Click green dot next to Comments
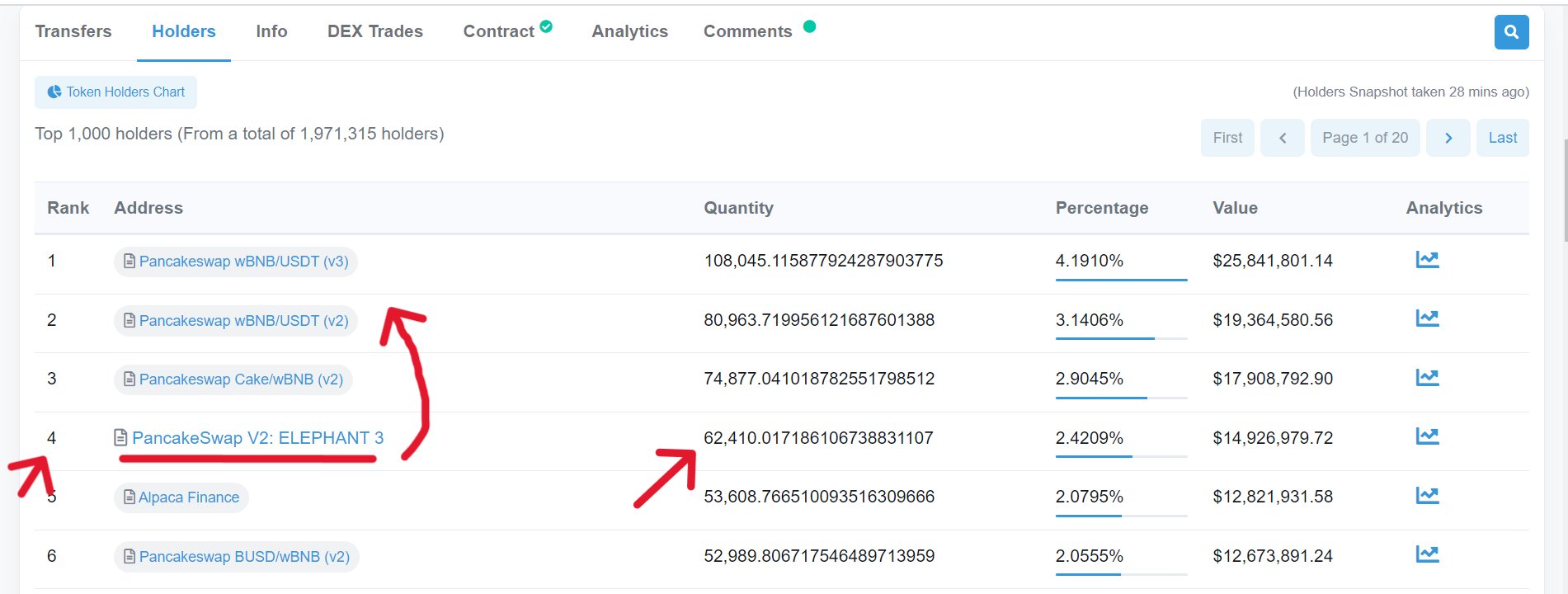The image size is (1568, 594). click(x=809, y=26)
